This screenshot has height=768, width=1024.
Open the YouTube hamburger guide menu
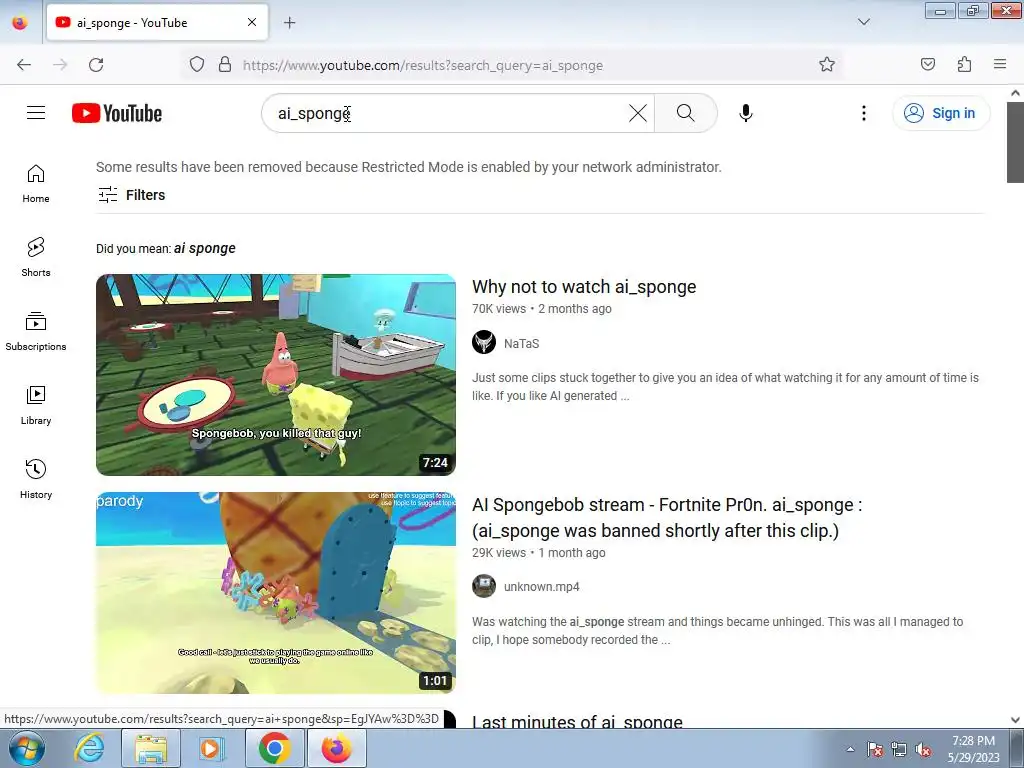(x=36, y=113)
